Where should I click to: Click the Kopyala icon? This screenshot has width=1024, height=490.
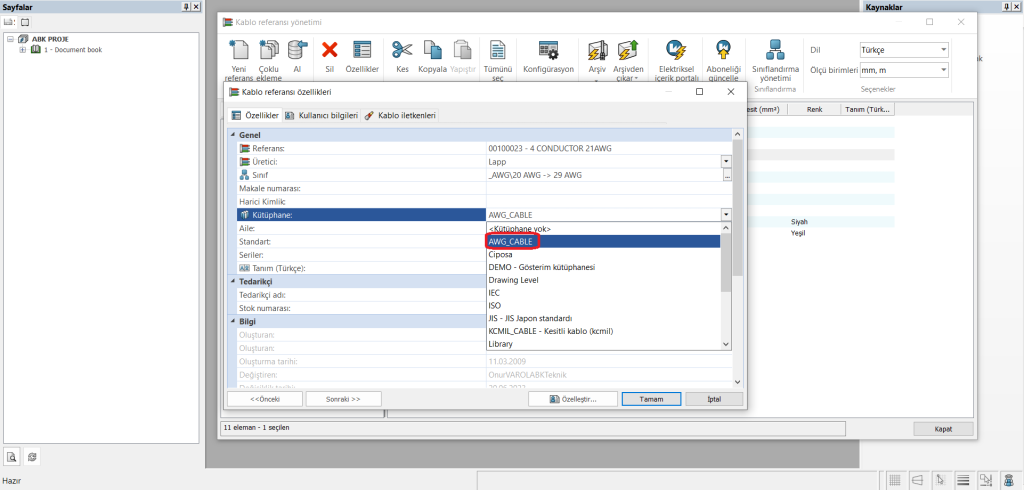[x=432, y=50]
